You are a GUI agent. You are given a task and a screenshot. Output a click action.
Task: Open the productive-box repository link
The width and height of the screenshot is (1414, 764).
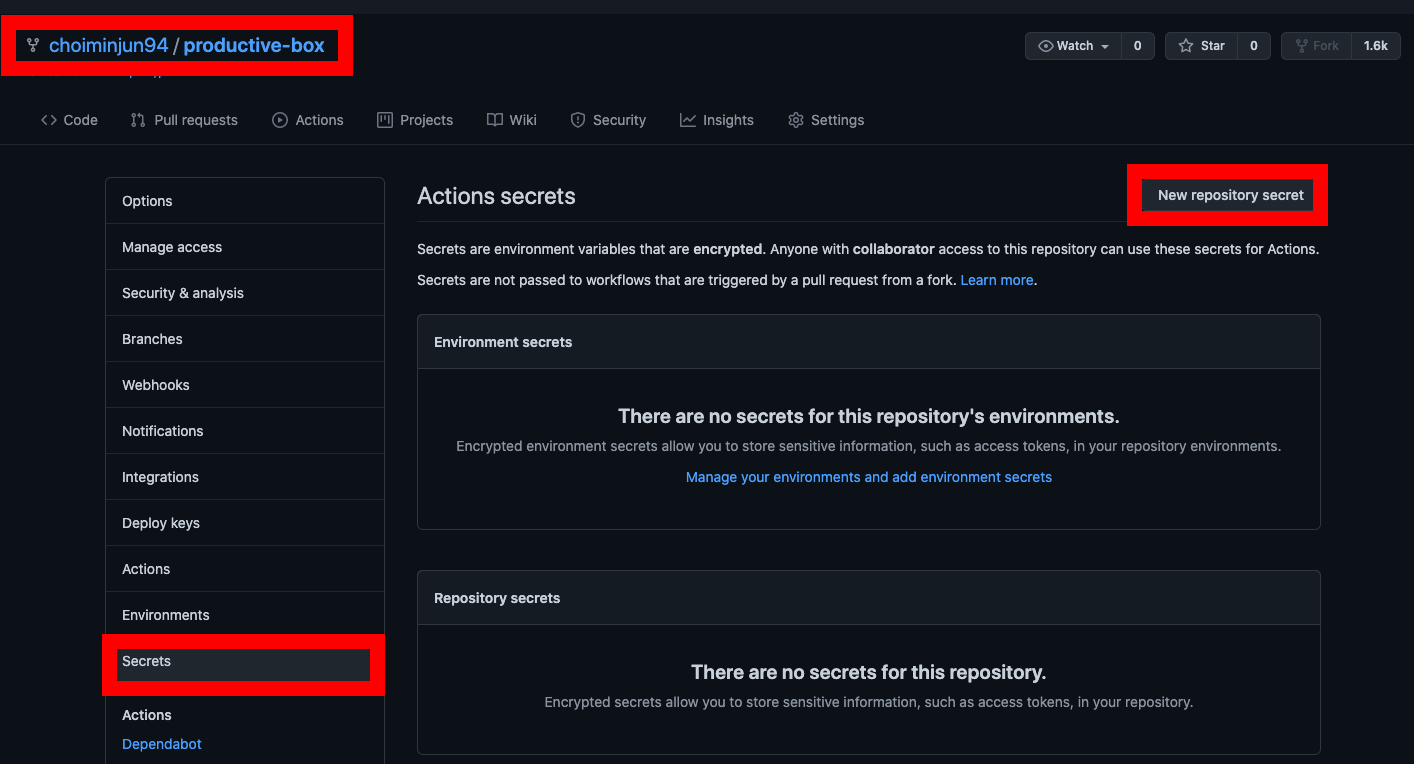(254, 45)
